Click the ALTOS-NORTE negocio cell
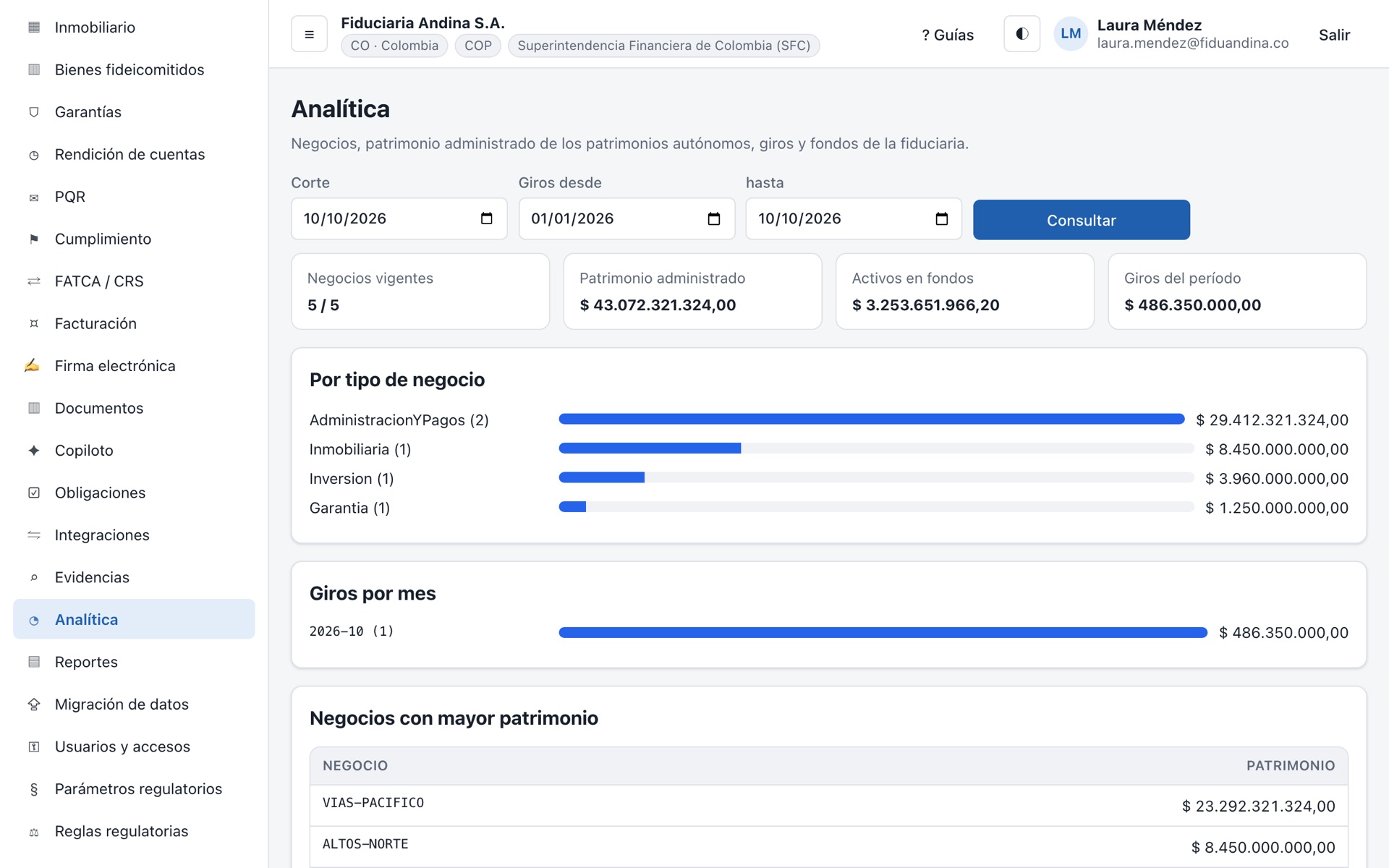 [x=365, y=844]
